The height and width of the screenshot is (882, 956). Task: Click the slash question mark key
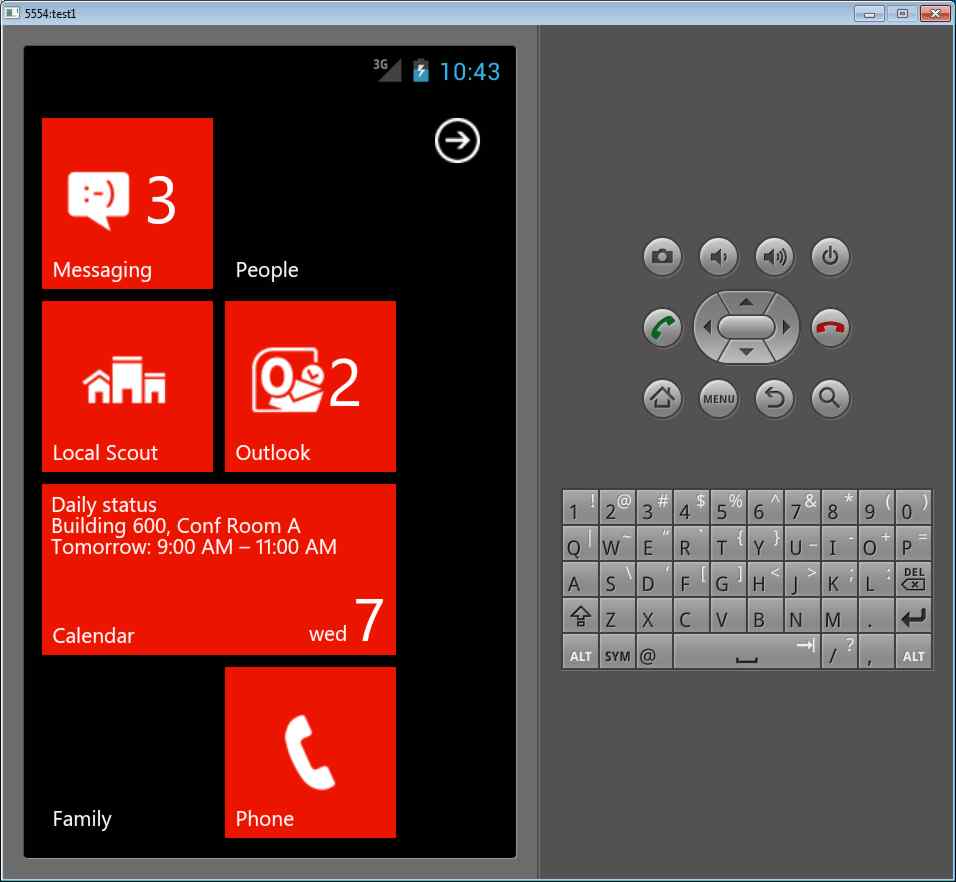(x=840, y=652)
